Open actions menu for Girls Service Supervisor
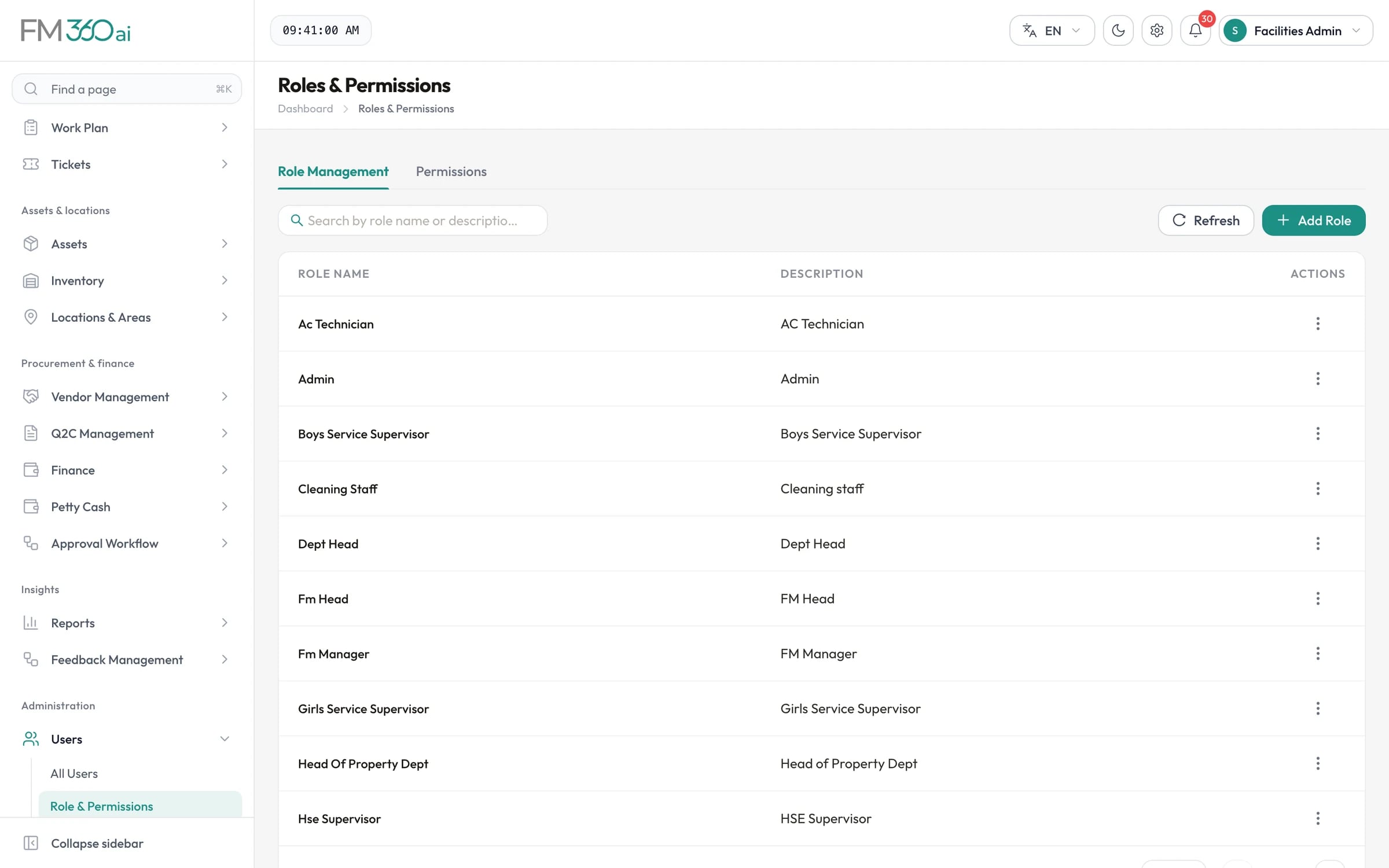Viewport: 1389px width, 868px height. (1318, 708)
